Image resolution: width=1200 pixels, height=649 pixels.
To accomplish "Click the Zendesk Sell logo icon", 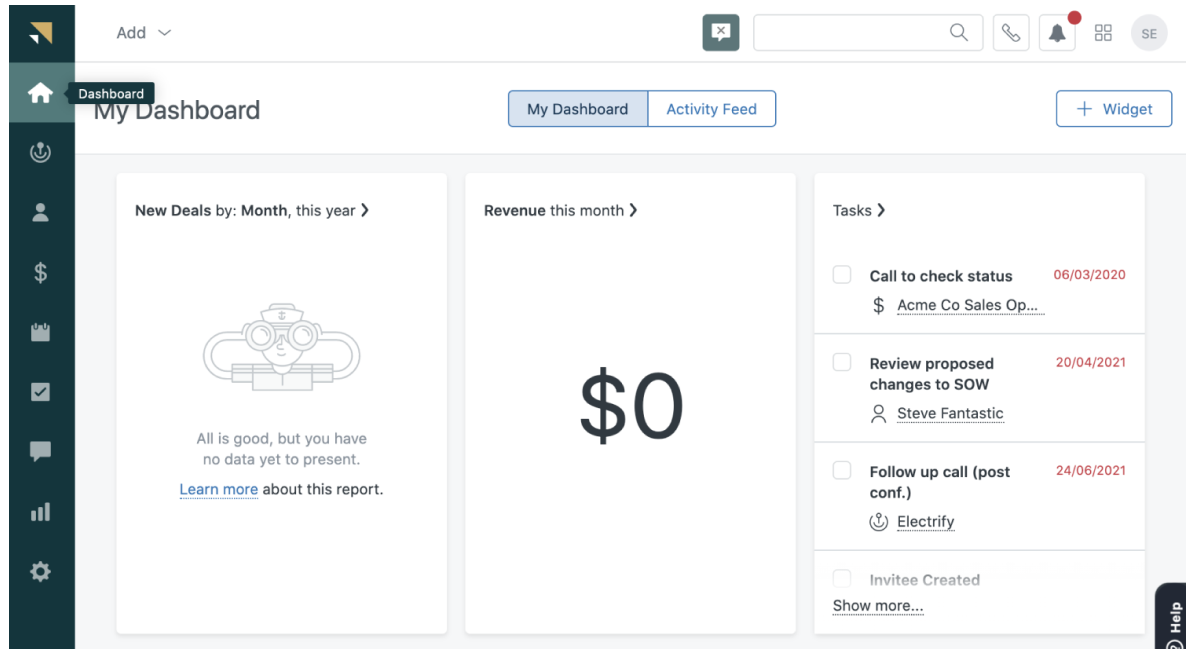I will point(41,32).
